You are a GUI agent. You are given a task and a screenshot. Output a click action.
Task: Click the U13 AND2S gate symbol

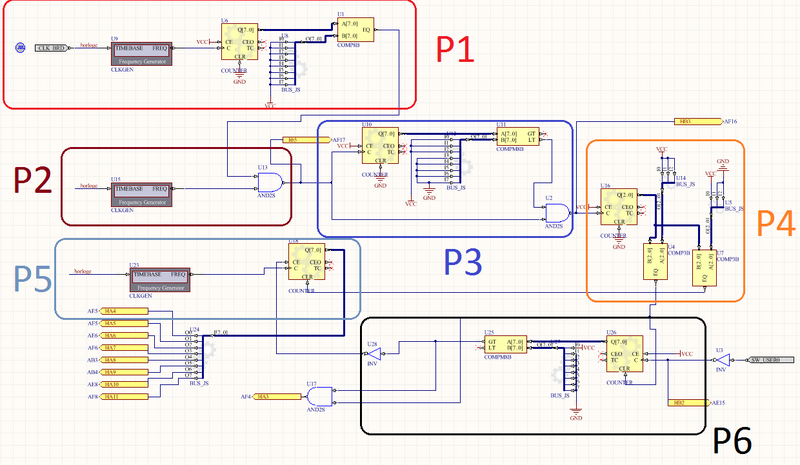269,181
